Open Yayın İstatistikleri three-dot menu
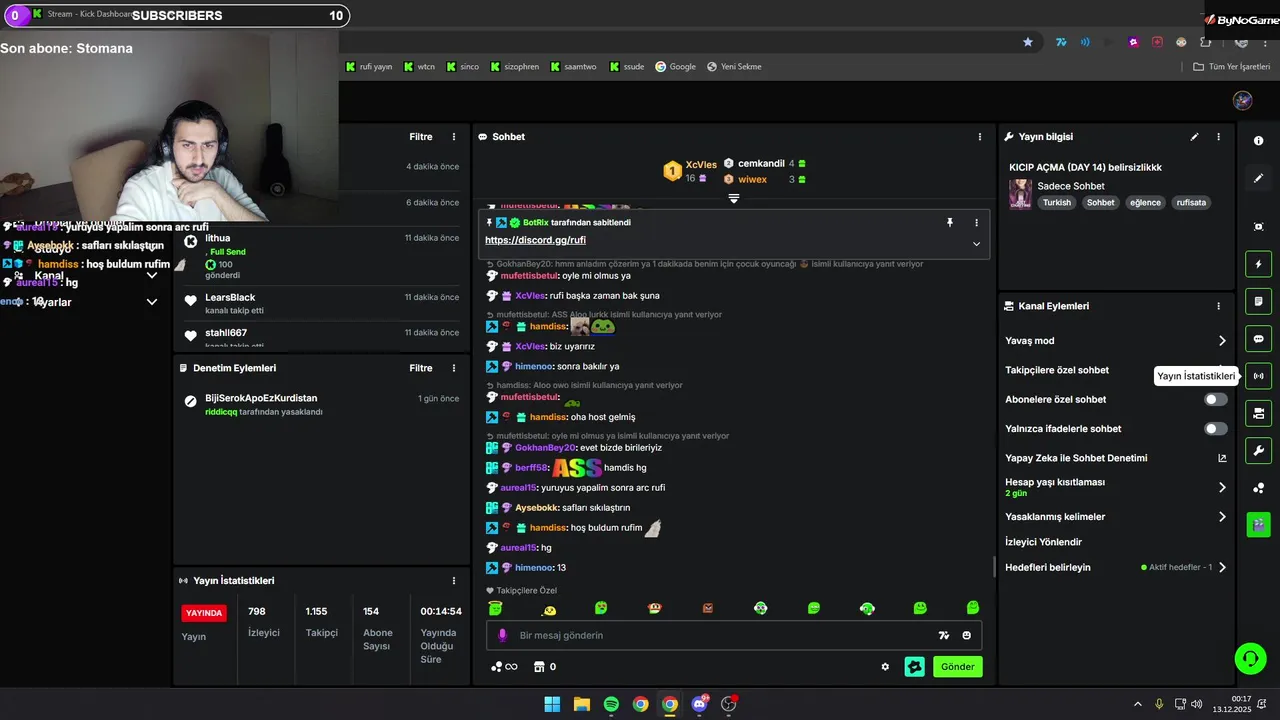This screenshot has width=1280, height=720. pos(454,581)
